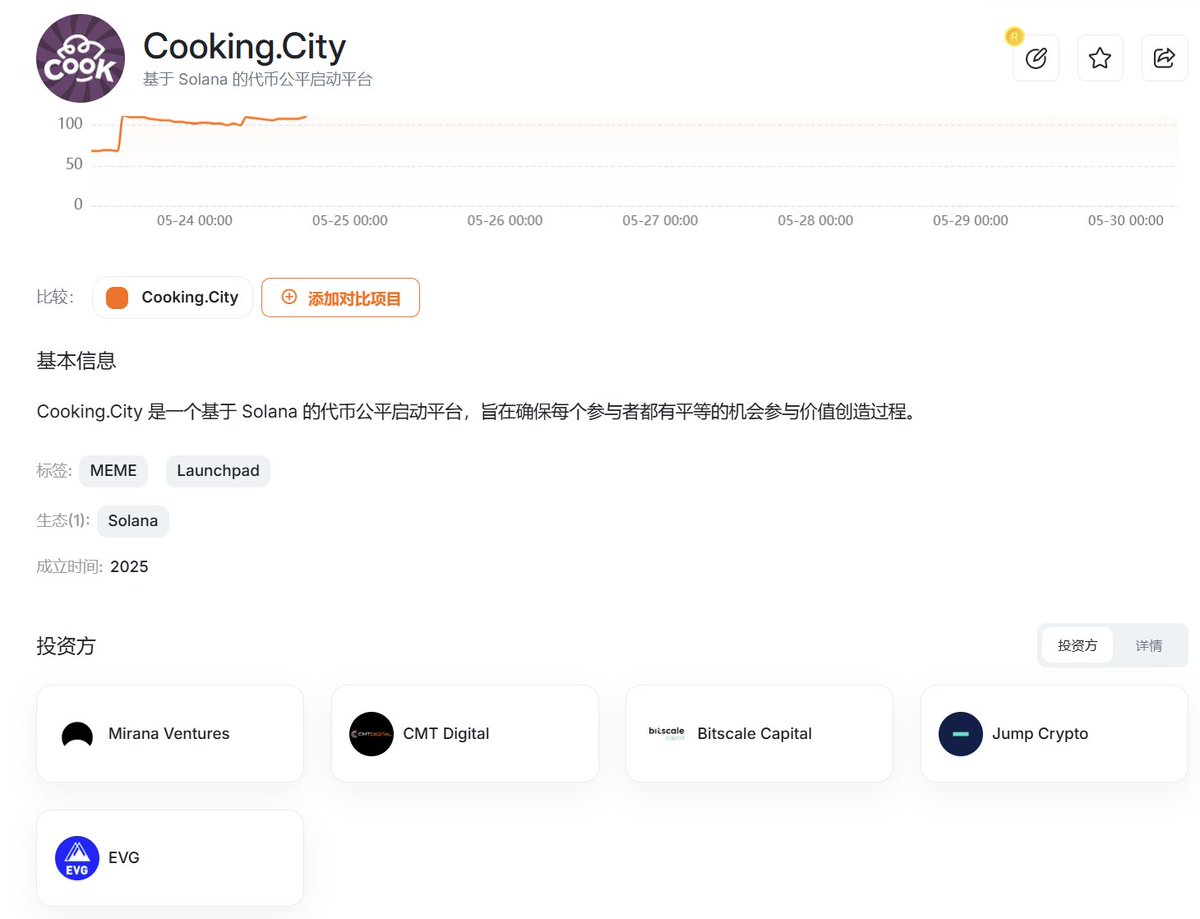1200x919 pixels.
Task: Click the 05-24 00:00 axis label
Action: coord(195,220)
